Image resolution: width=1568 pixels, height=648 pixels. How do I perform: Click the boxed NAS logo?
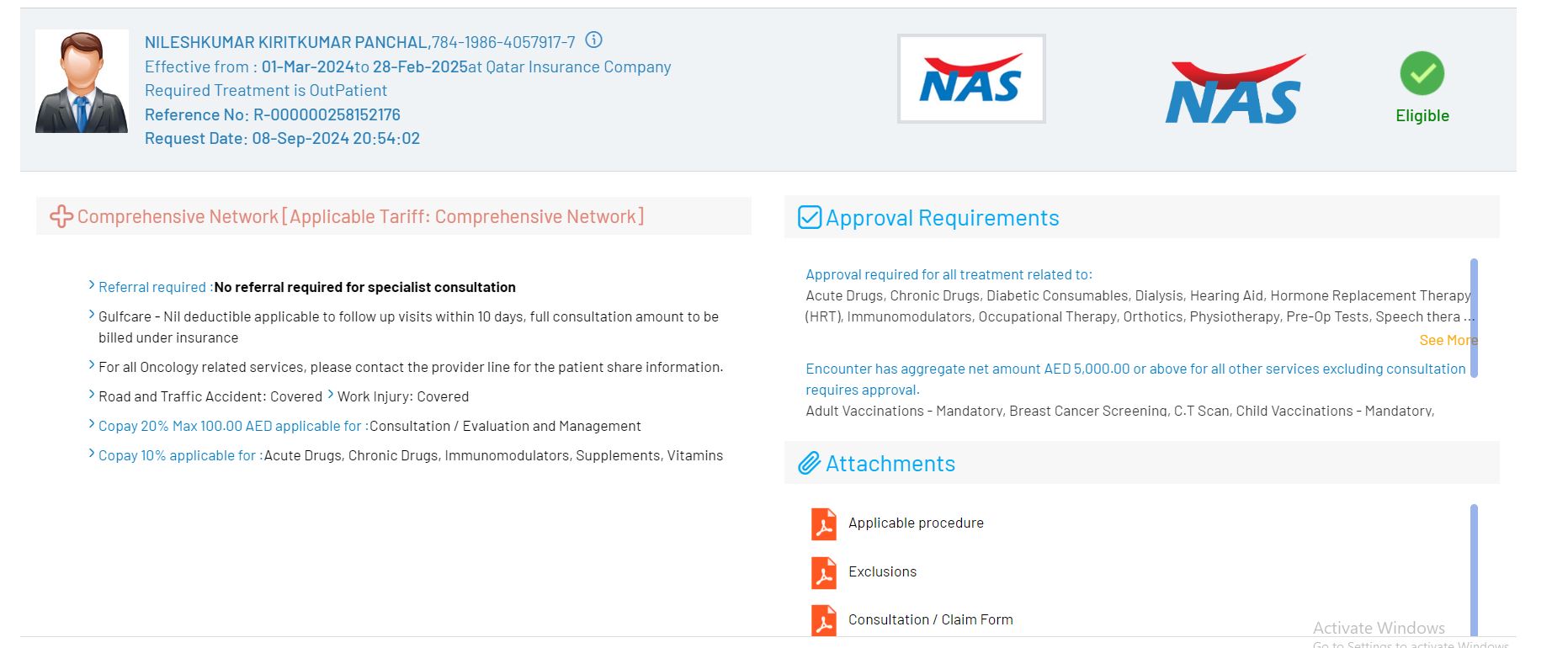pyautogui.click(x=971, y=79)
